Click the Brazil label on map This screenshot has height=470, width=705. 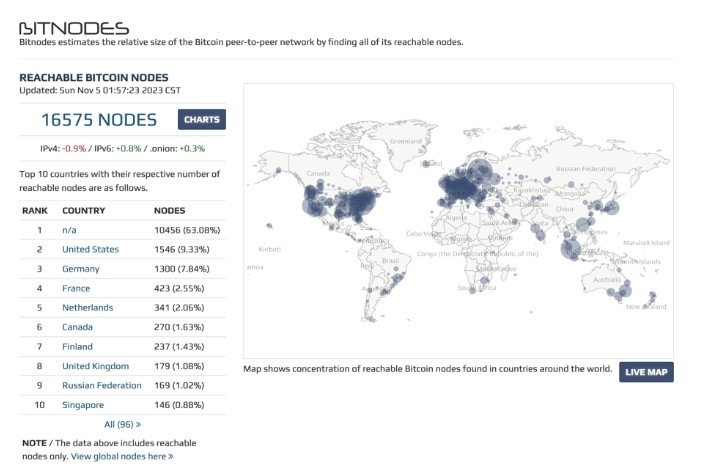coord(390,260)
